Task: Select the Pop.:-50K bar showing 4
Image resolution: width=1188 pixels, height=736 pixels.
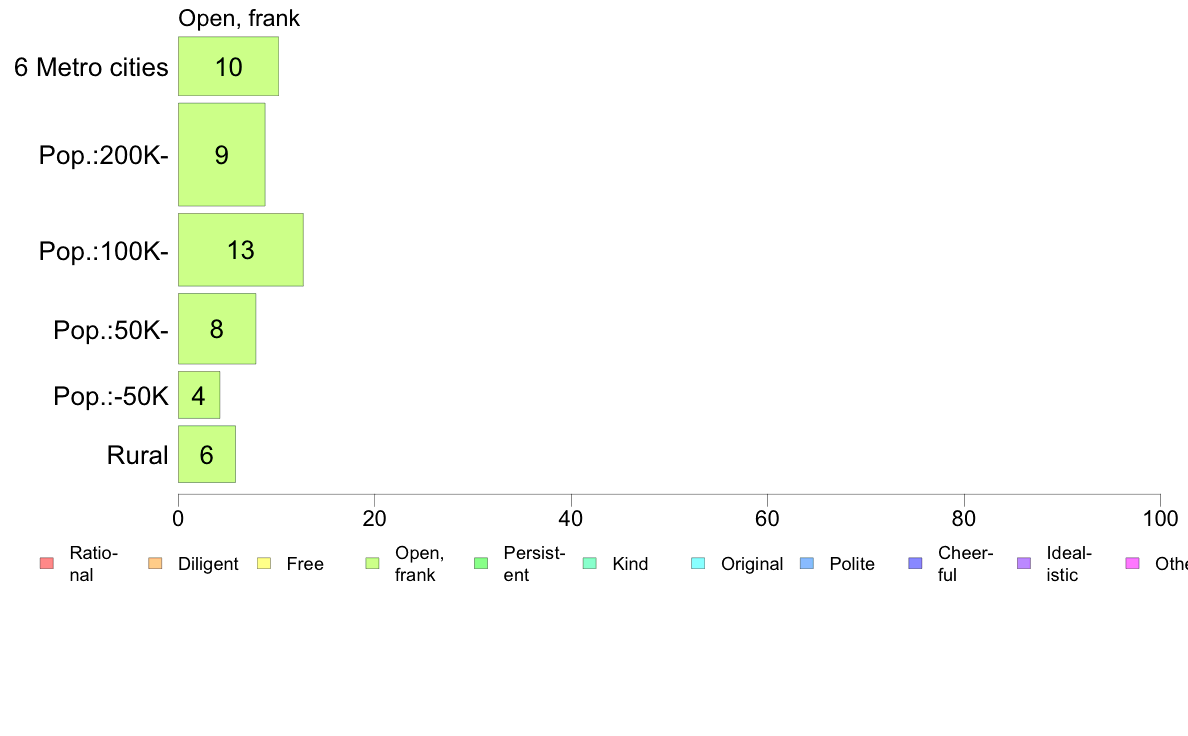Action: coord(199,395)
